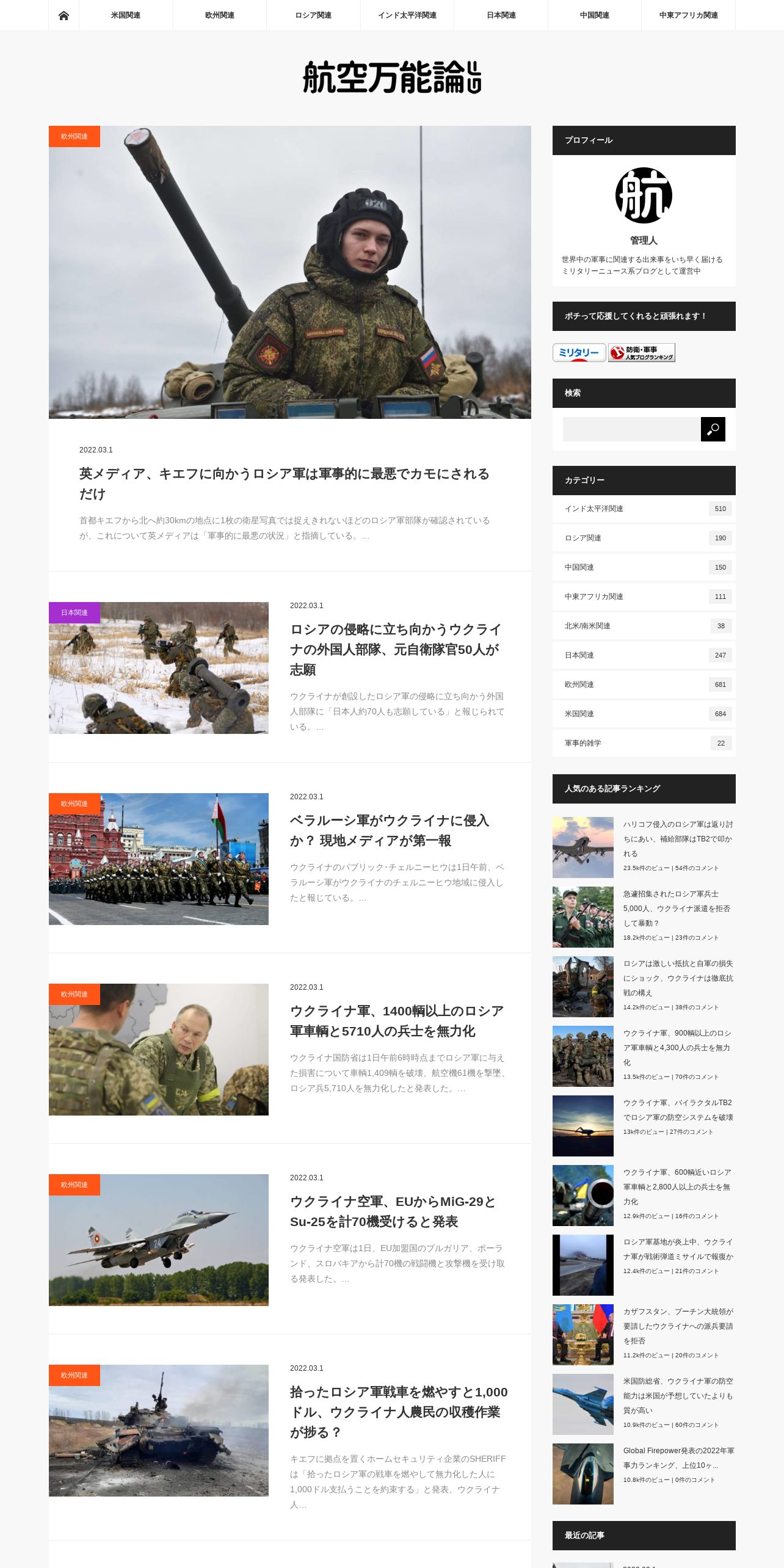Open the Ukrainian officers briefing thumbnail
The width and height of the screenshot is (784, 1568).
pyautogui.click(x=159, y=1050)
